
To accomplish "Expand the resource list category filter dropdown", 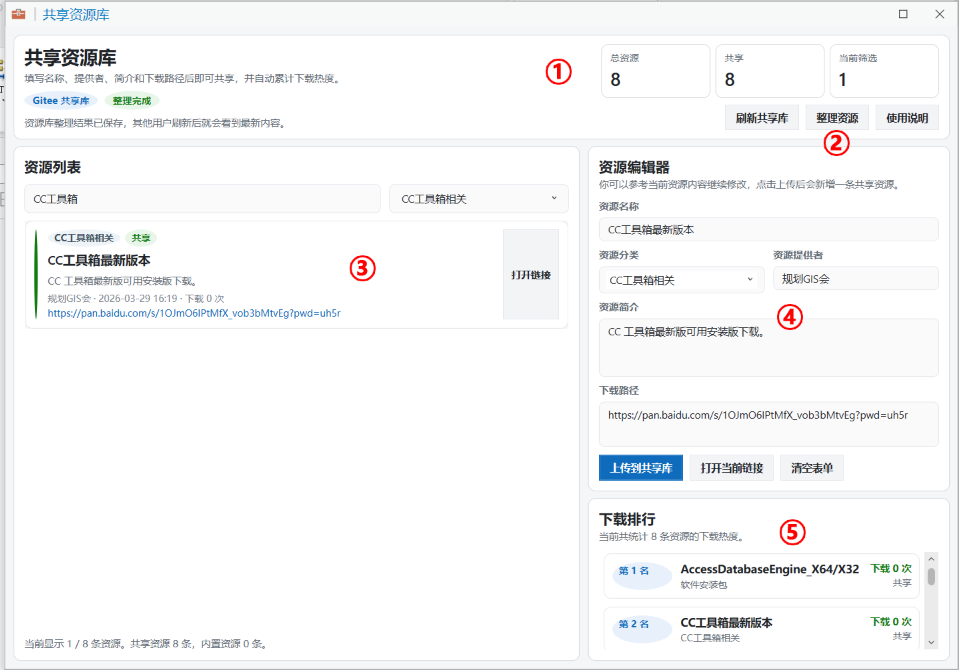I will 478,199.
